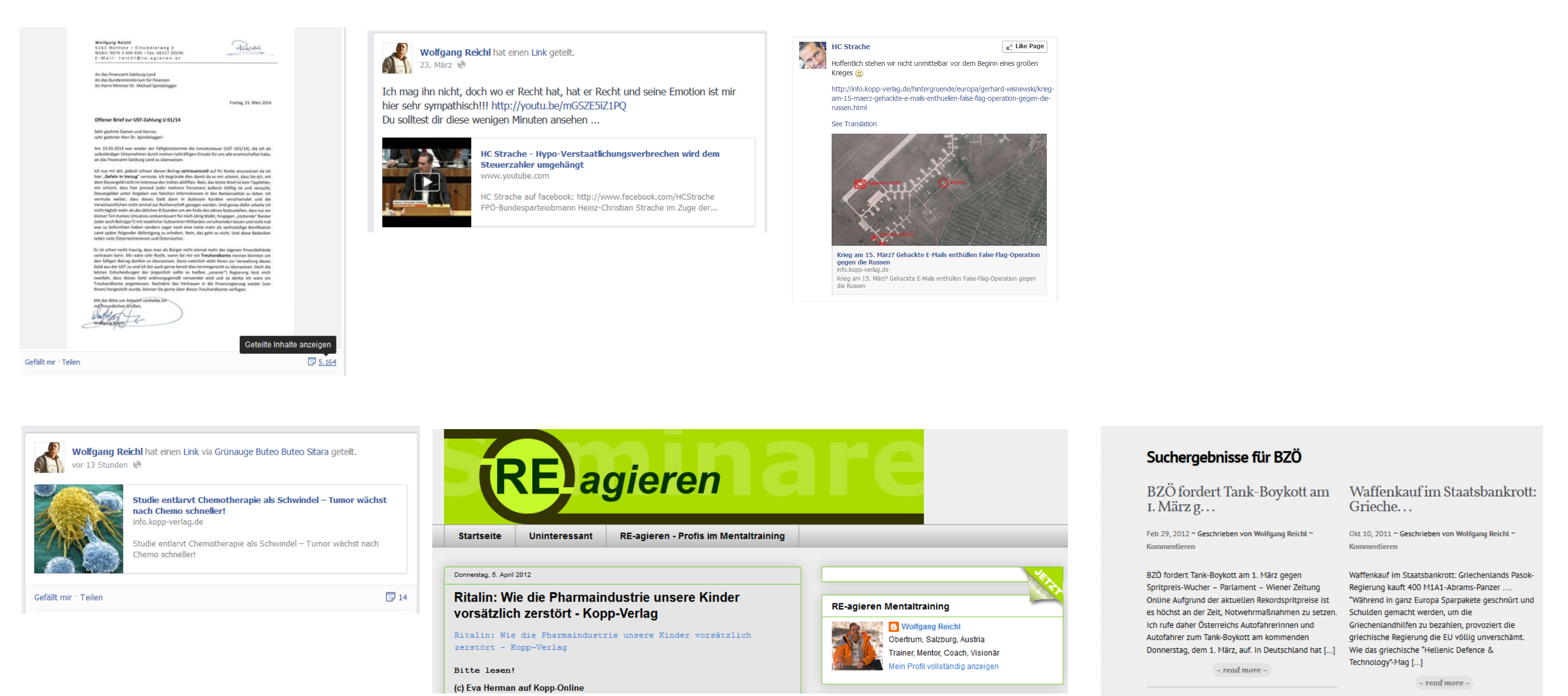This screenshot has height=696, width=1568.
Task: Click HC Strache's profile picture
Action: pyautogui.click(x=812, y=56)
